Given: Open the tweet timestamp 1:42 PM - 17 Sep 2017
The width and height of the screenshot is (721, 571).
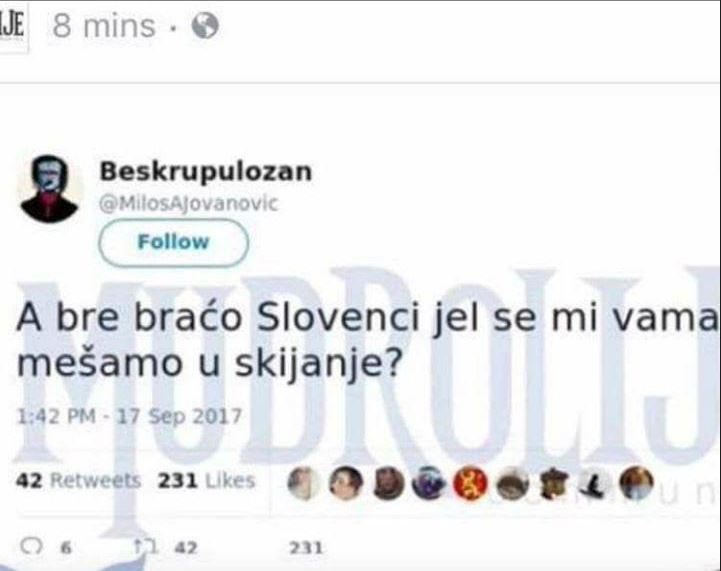Looking at the screenshot, I should point(129,417).
